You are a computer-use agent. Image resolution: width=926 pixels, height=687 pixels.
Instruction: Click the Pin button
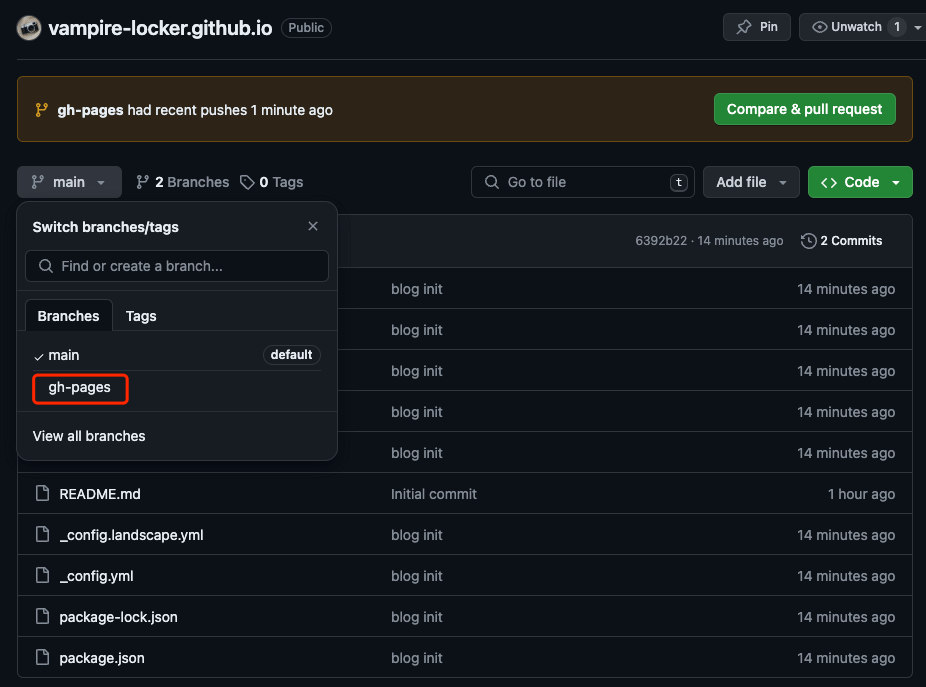(x=757, y=27)
